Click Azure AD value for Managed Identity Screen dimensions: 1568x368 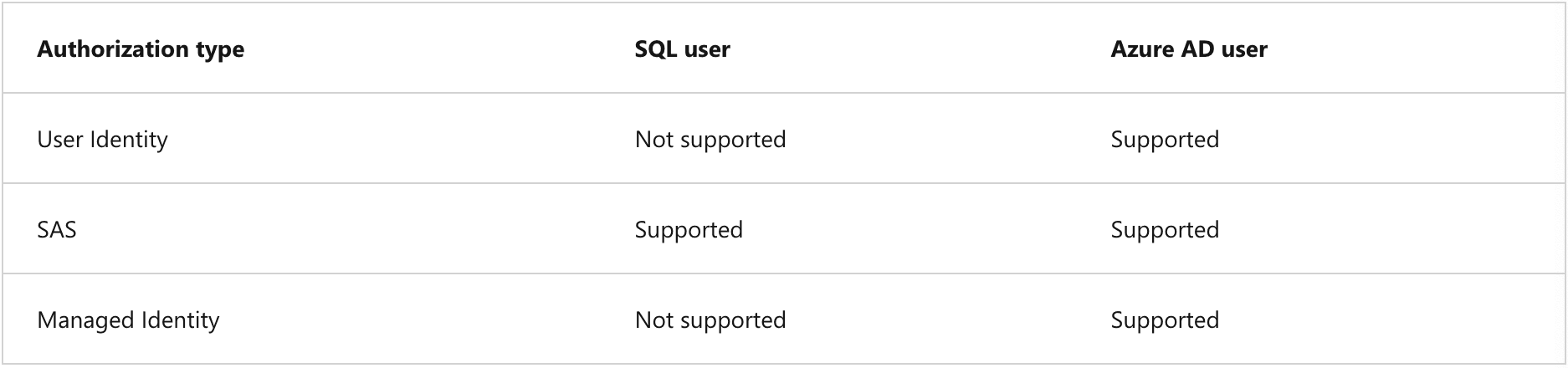coord(1164,320)
